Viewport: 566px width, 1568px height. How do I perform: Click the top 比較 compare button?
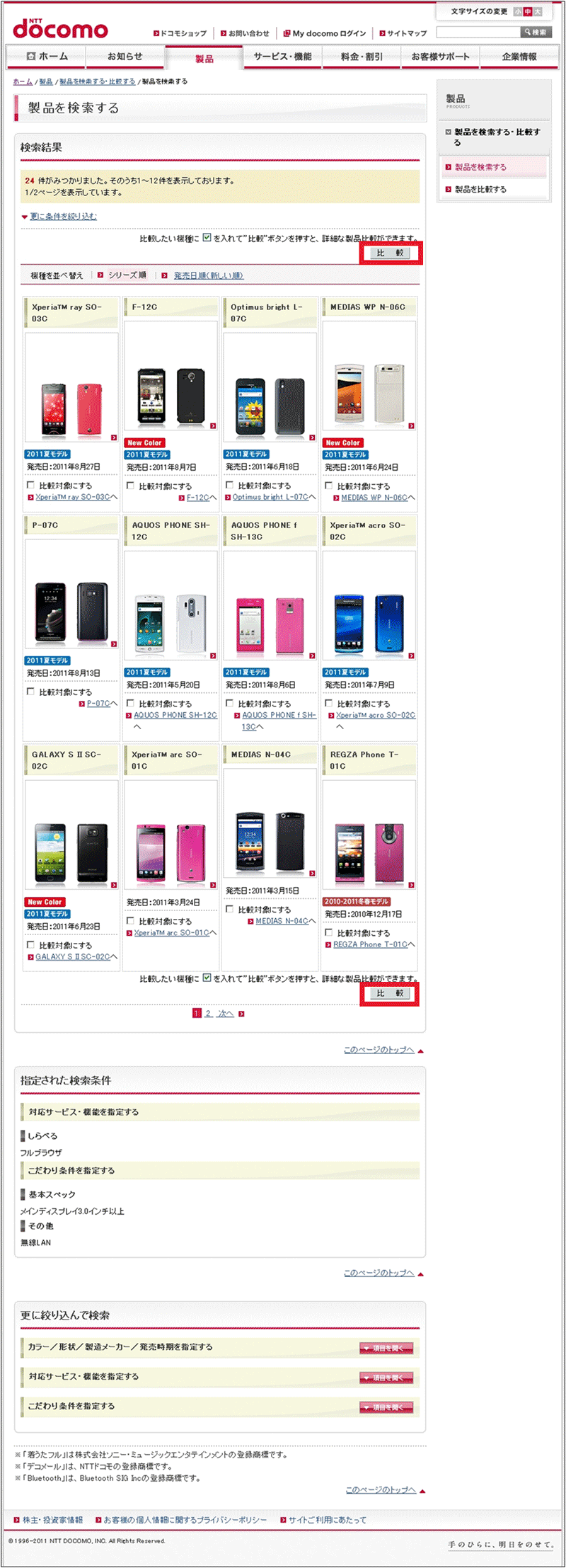tap(390, 253)
